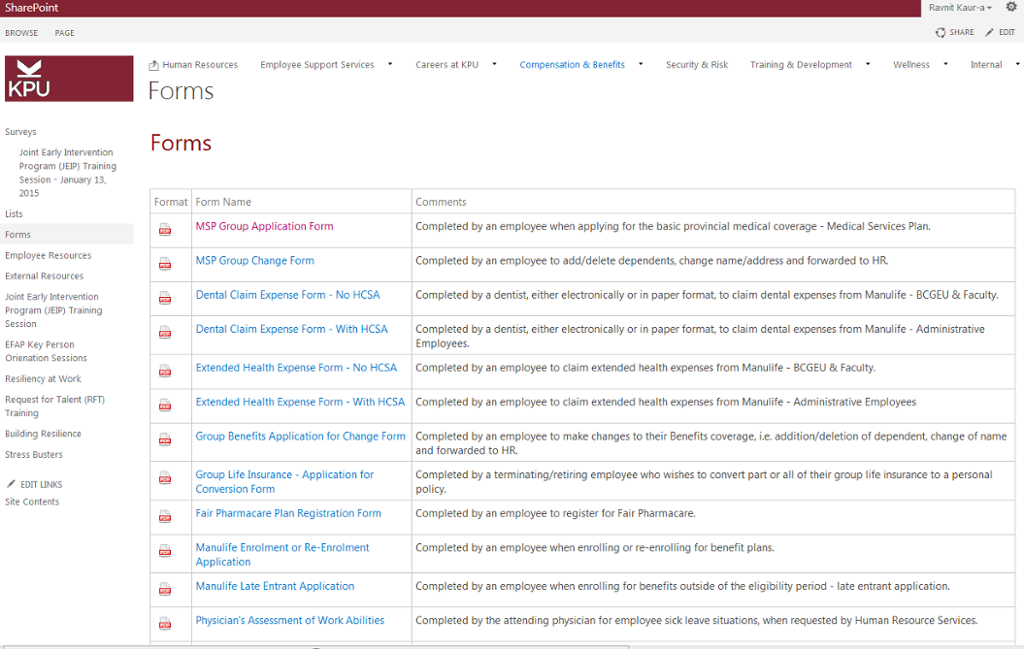
Task: Click the pencil icon for Edit Links
Action: [x=11, y=484]
